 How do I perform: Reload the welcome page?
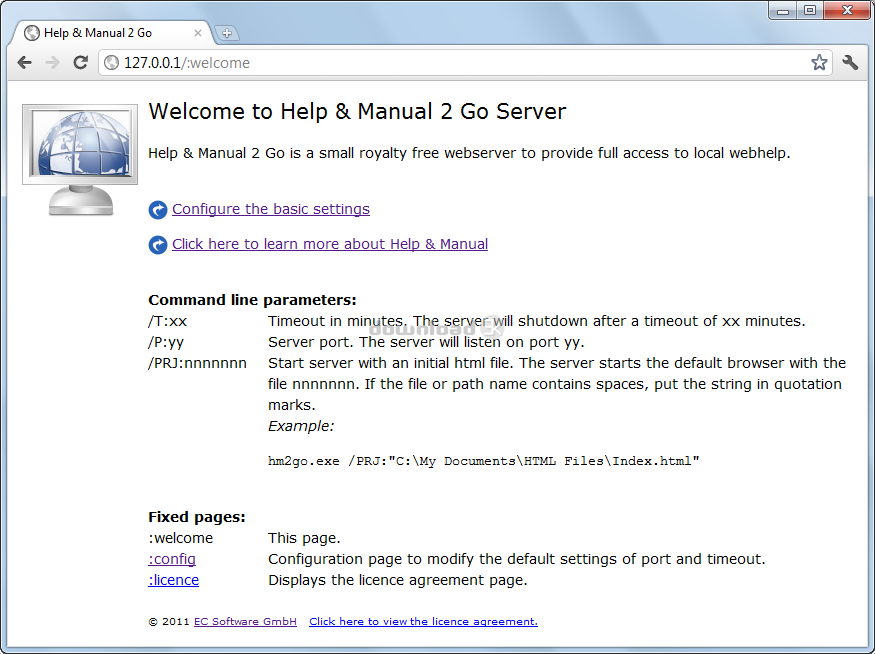80,62
